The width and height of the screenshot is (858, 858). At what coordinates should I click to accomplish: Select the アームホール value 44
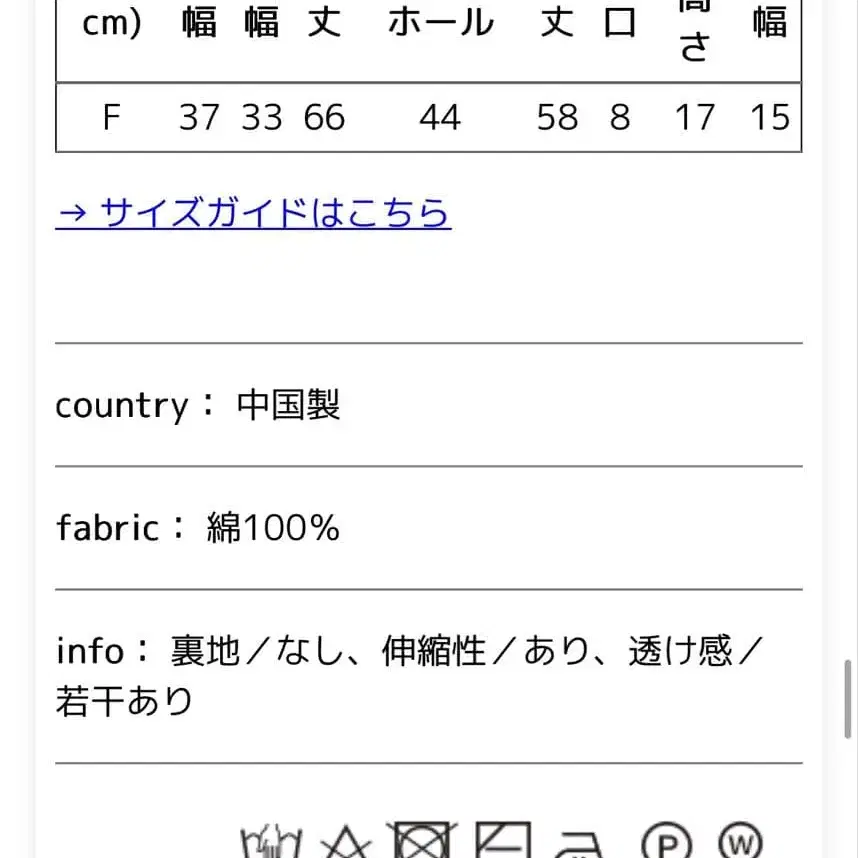coord(441,117)
